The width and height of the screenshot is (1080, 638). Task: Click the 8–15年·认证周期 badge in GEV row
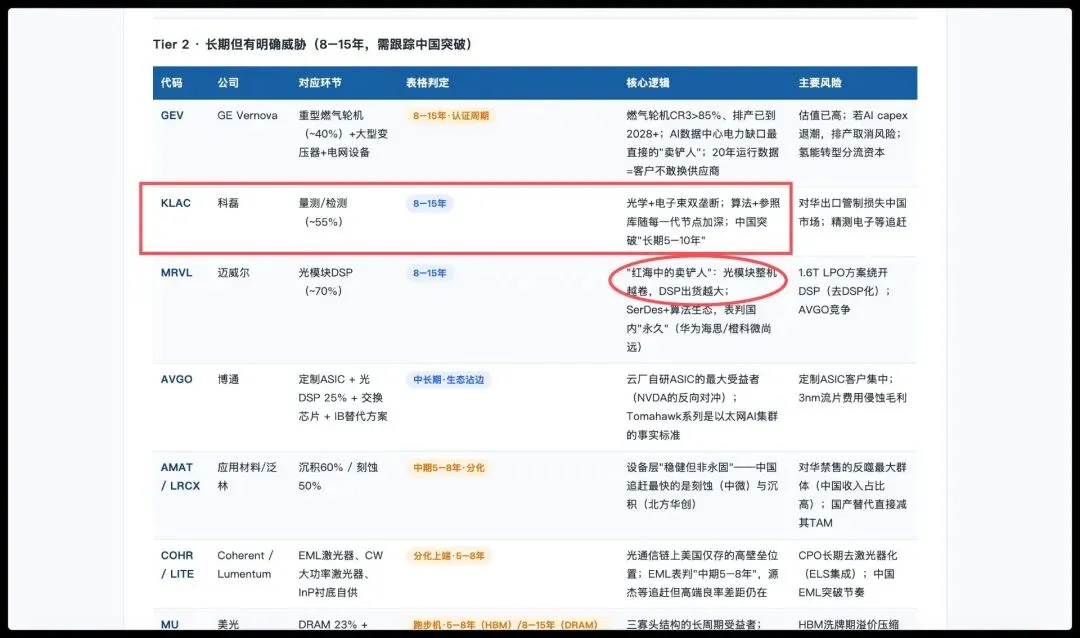point(450,116)
